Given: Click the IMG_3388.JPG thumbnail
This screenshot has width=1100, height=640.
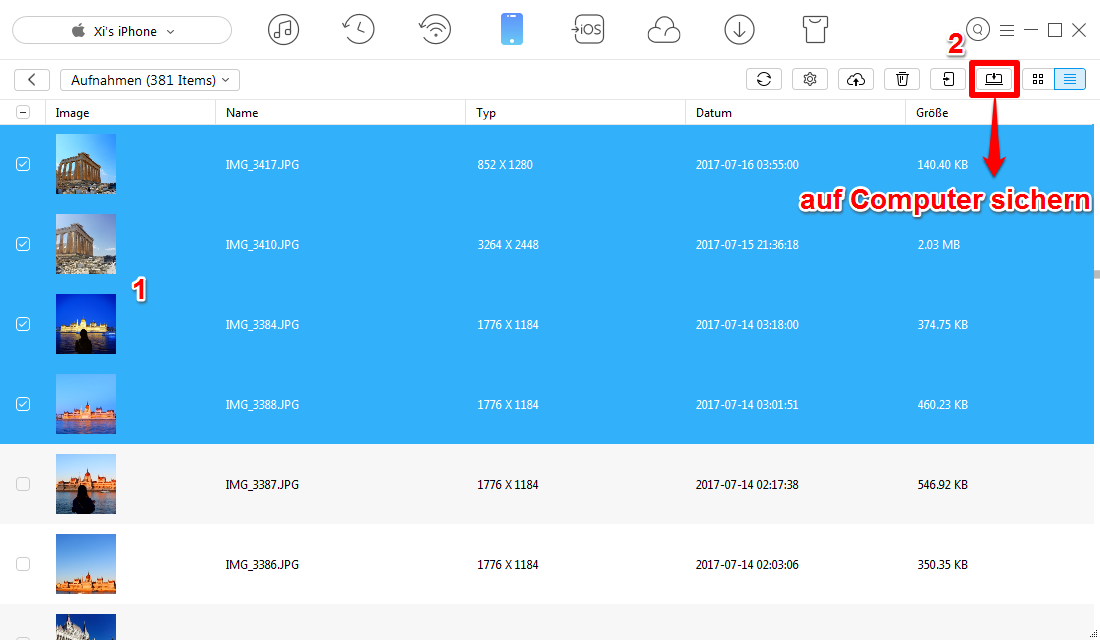Looking at the screenshot, I should coord(86,404).
